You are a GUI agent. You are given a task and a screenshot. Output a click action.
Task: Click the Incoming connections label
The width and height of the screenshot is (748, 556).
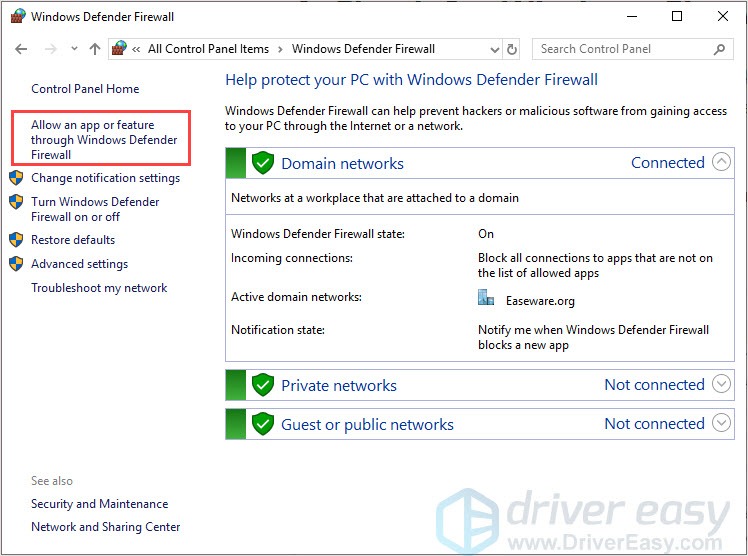point(292,258)
